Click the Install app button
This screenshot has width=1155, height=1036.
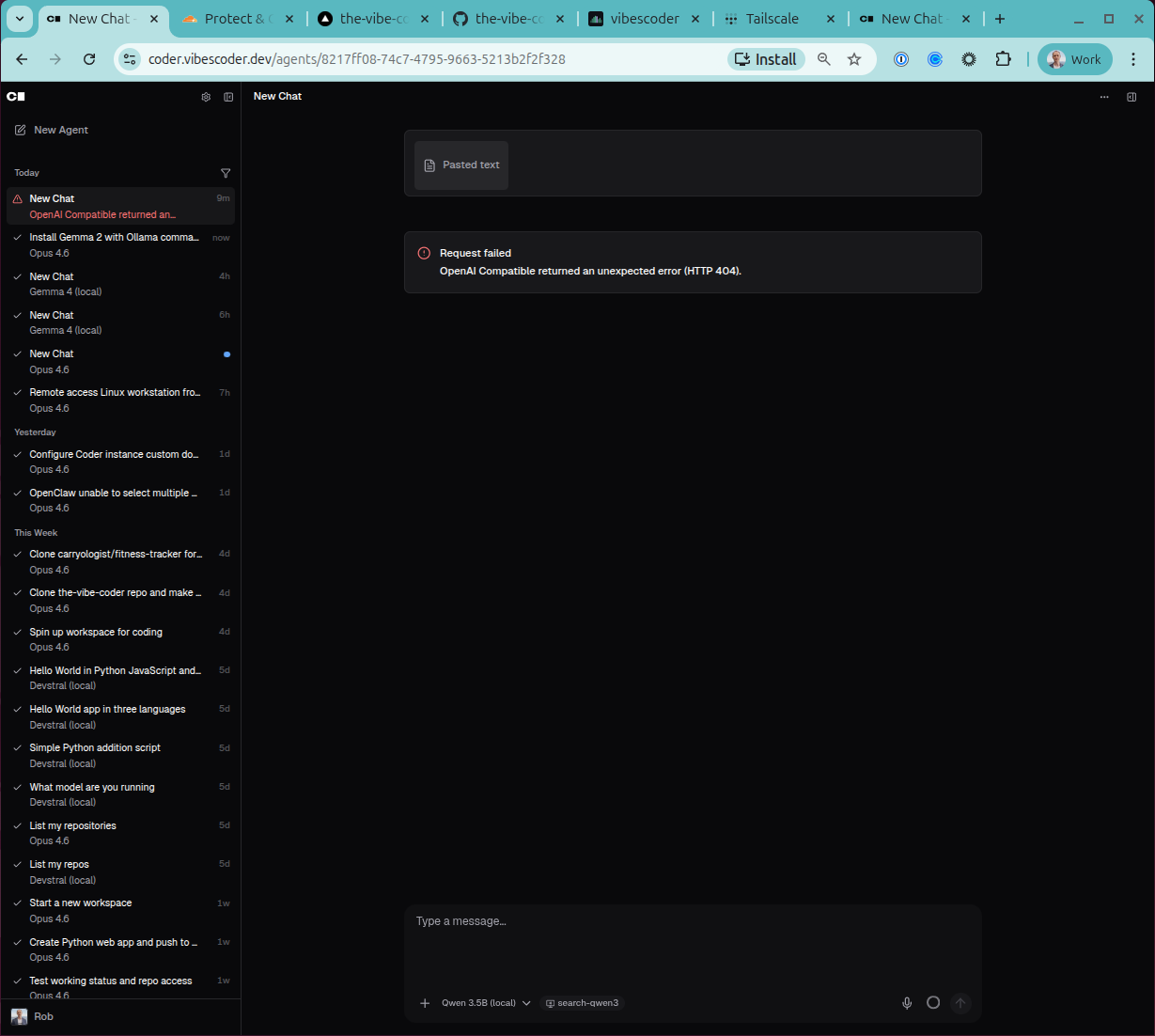766,59
